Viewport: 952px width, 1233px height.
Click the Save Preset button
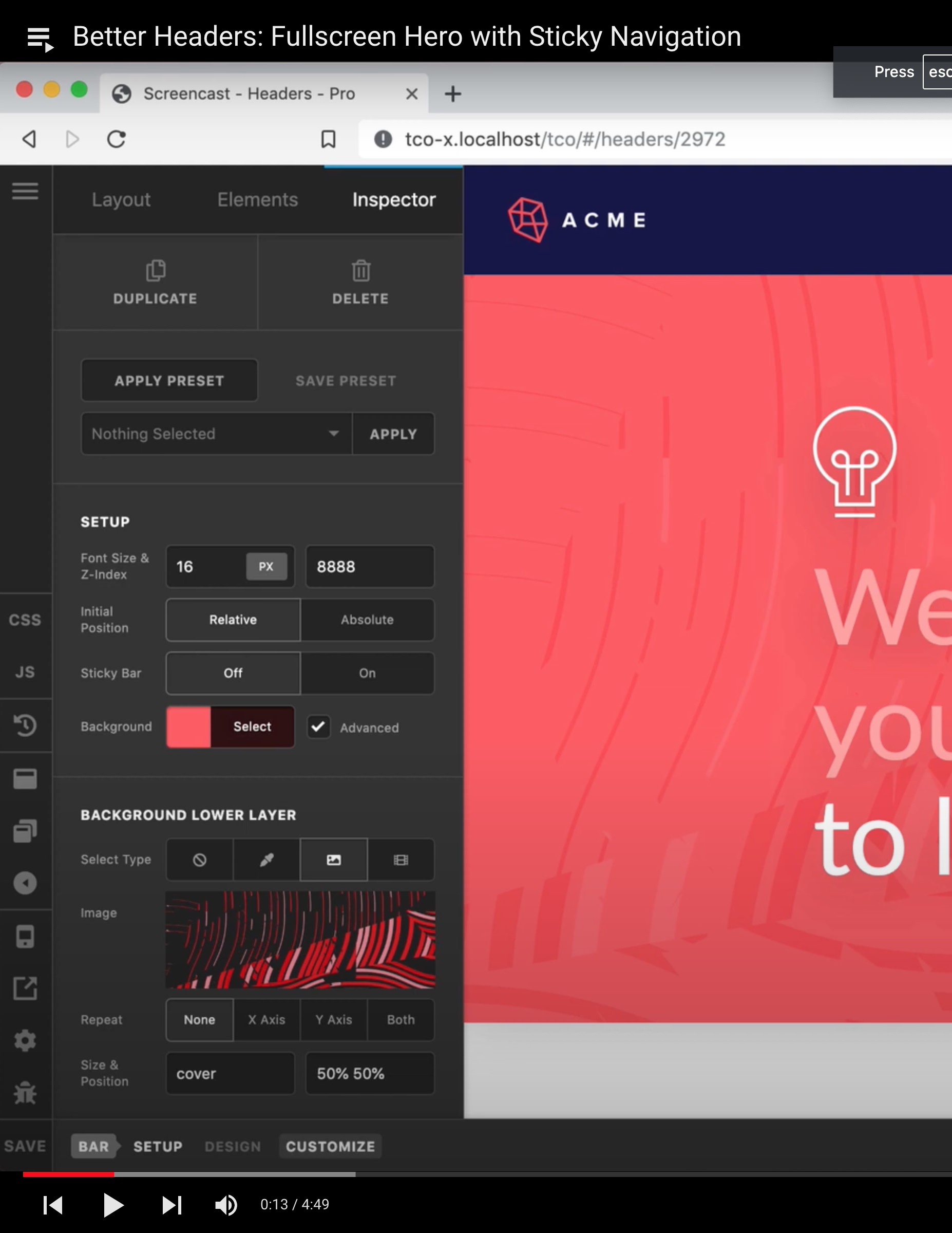coord(346,381)
